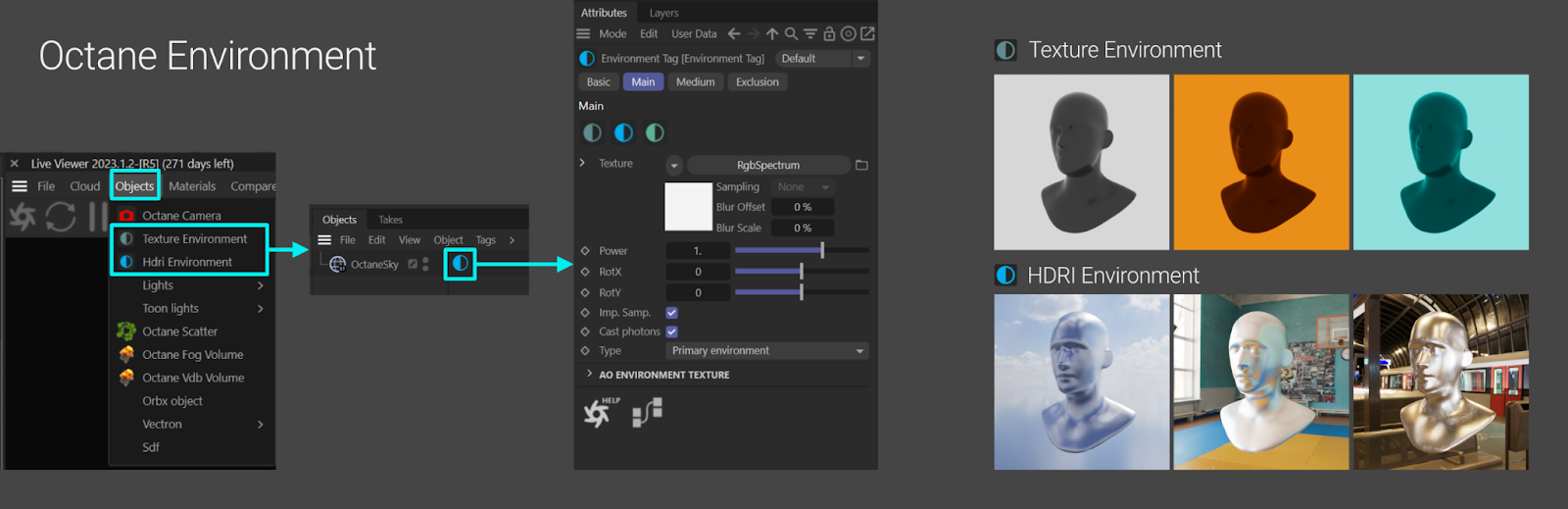This screenshot has height=509, width=1568.
Task: Open the Default preset dropdown
Action: [x=823, y=59]
